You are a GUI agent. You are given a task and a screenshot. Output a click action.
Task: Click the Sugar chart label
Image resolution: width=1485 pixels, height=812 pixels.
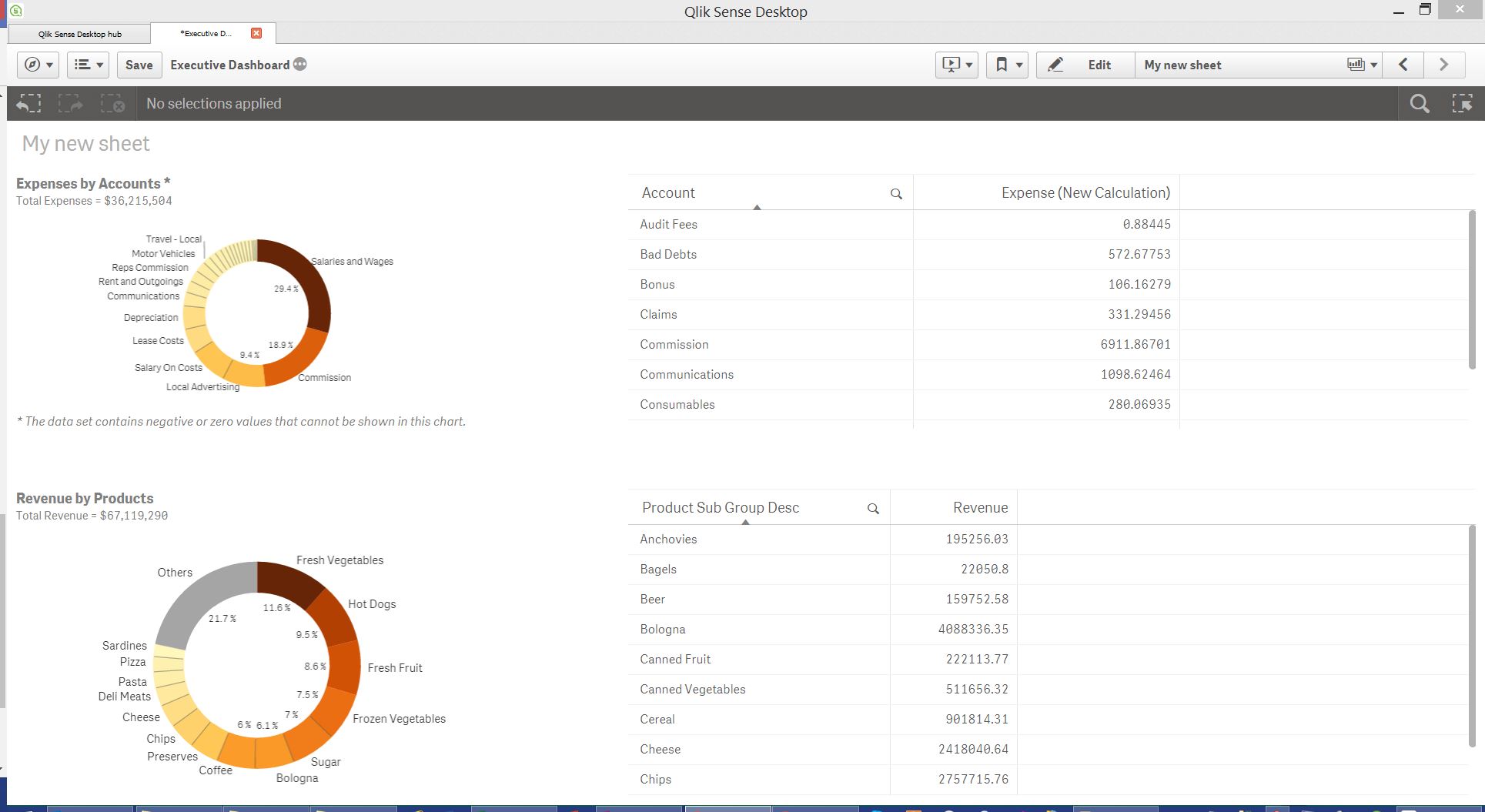[326, 762]
